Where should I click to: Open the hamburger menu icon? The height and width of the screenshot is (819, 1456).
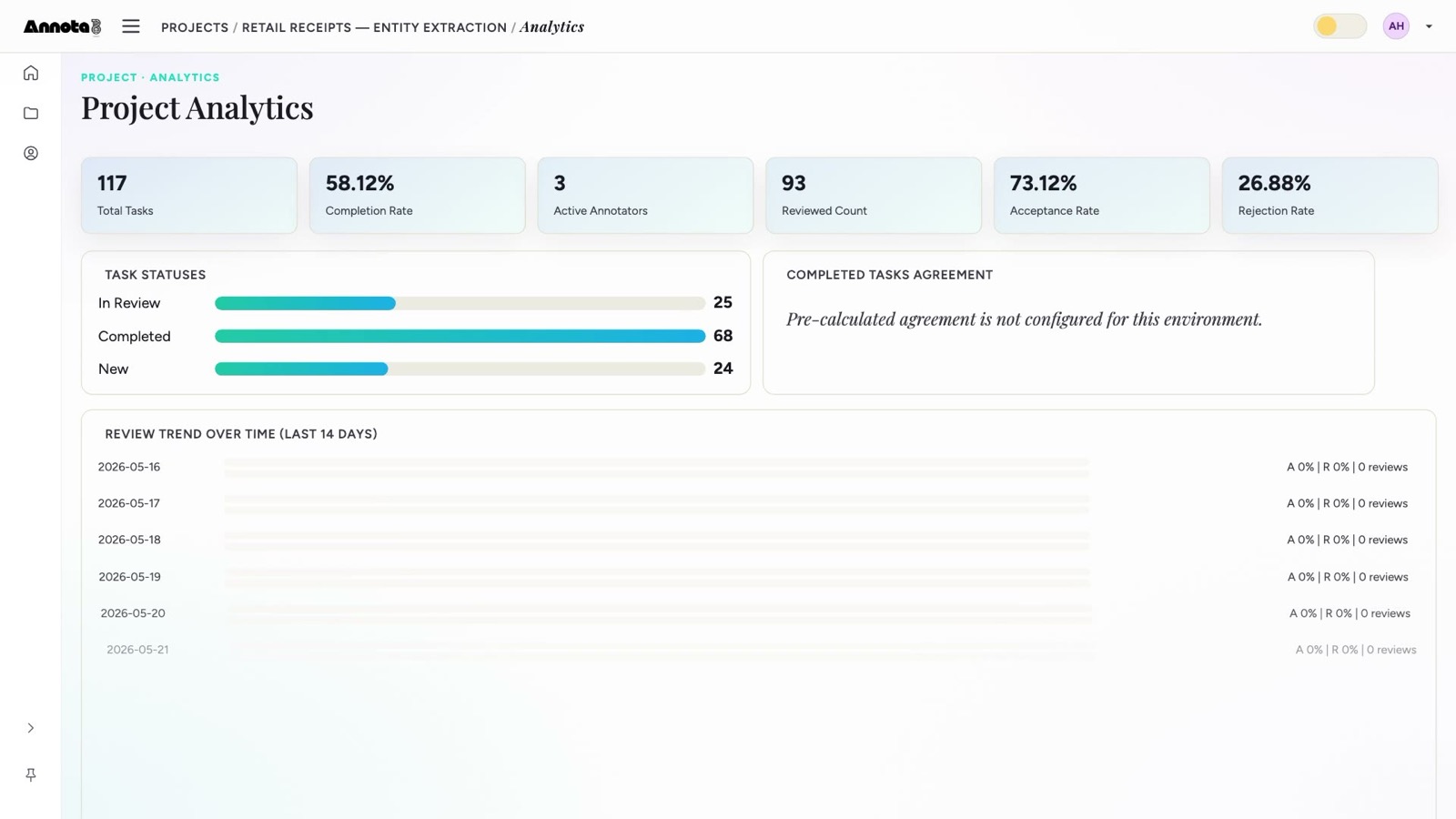(x=131, y=26)
